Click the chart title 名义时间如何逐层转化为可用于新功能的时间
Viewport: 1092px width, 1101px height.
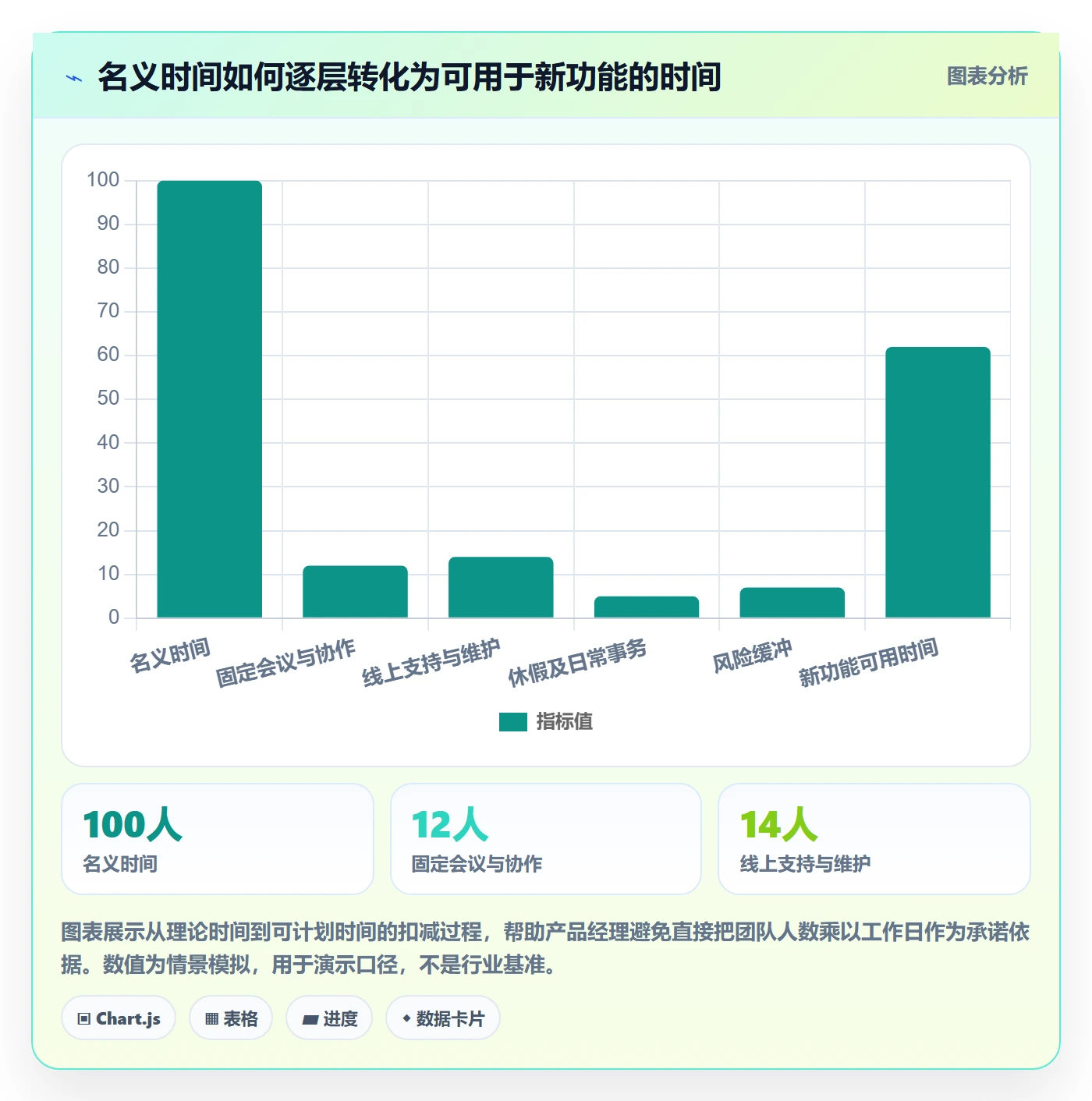point(409,77)
